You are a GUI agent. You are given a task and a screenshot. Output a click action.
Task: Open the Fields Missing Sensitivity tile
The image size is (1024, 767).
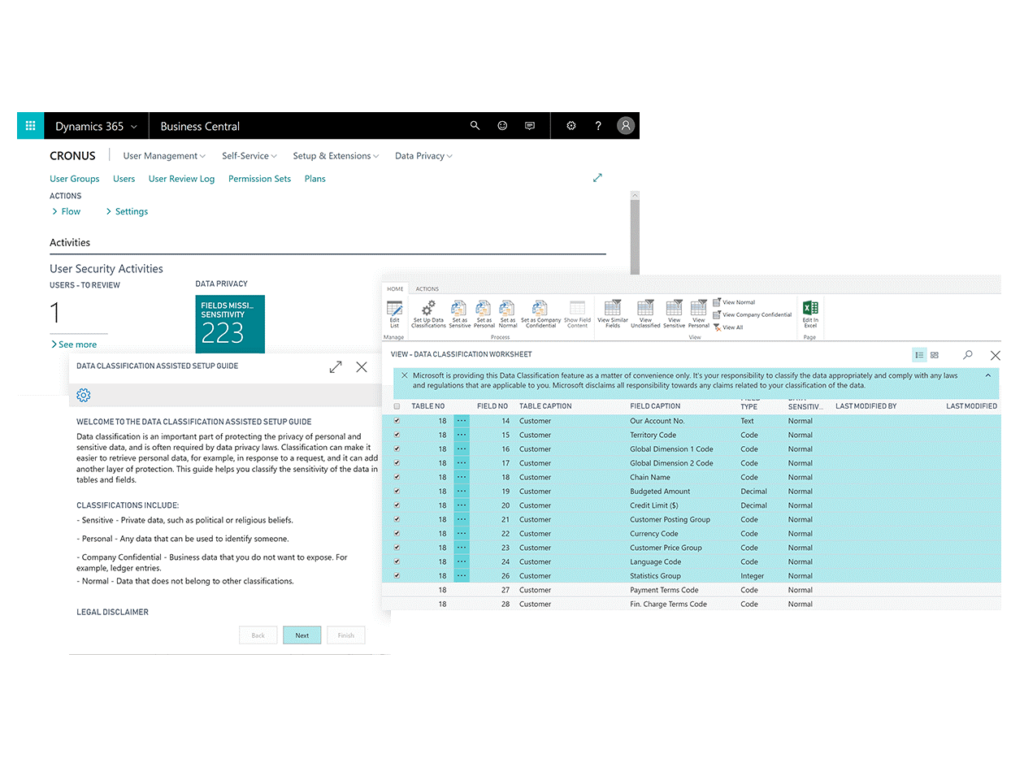(230, 323)
